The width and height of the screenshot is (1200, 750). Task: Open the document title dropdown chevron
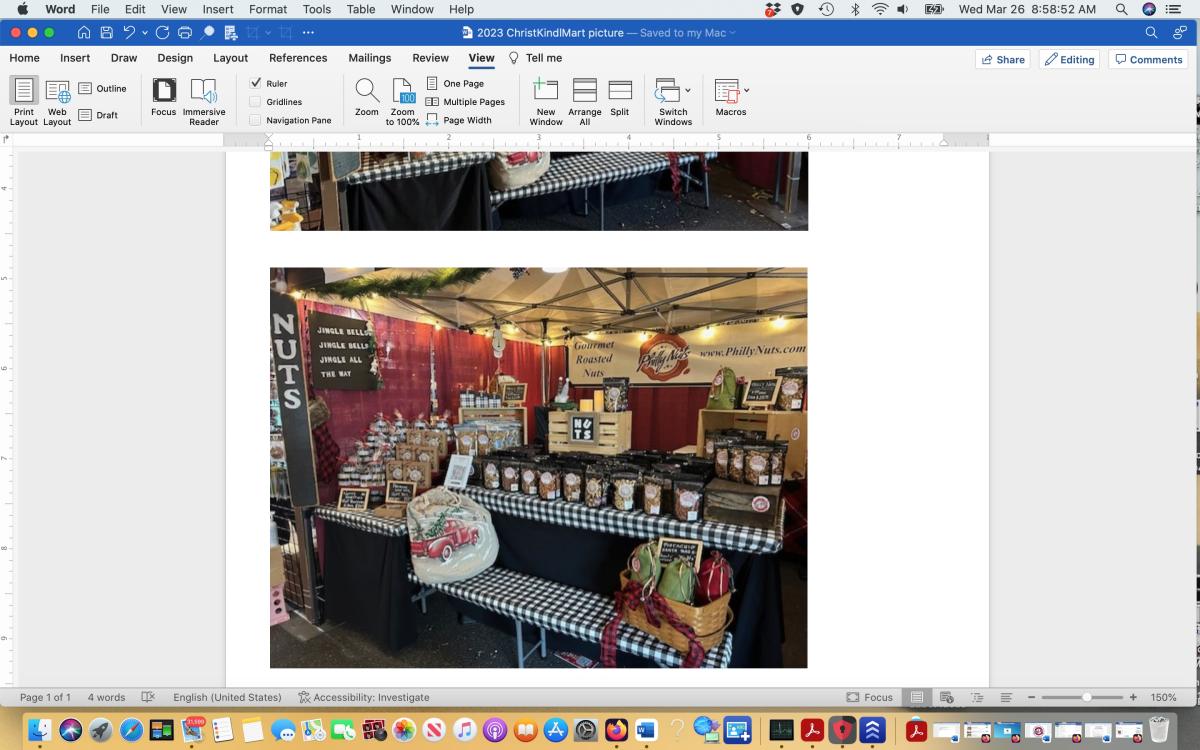click(733, 33)
